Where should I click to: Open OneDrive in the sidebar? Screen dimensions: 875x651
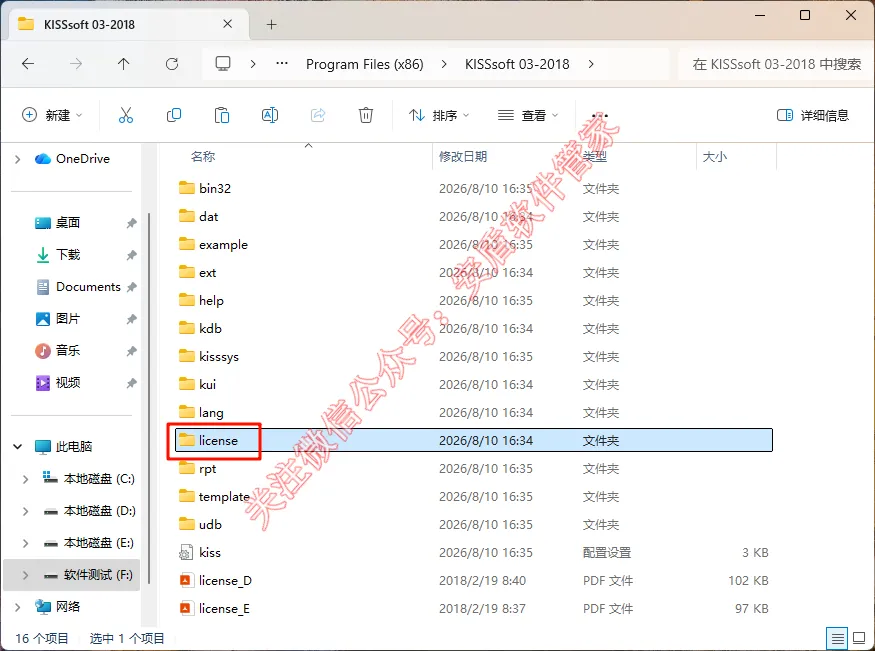72,159
